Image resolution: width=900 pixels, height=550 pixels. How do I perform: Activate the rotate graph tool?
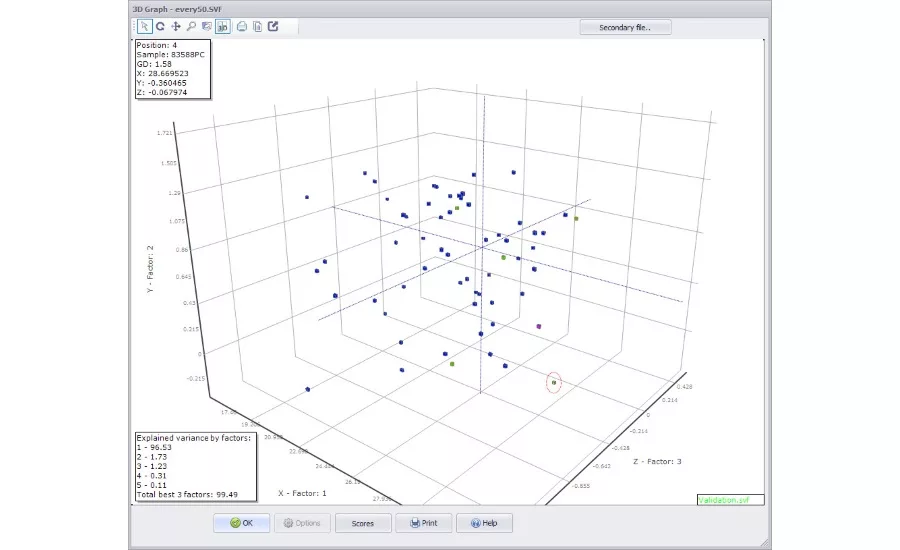coord(160,26)
